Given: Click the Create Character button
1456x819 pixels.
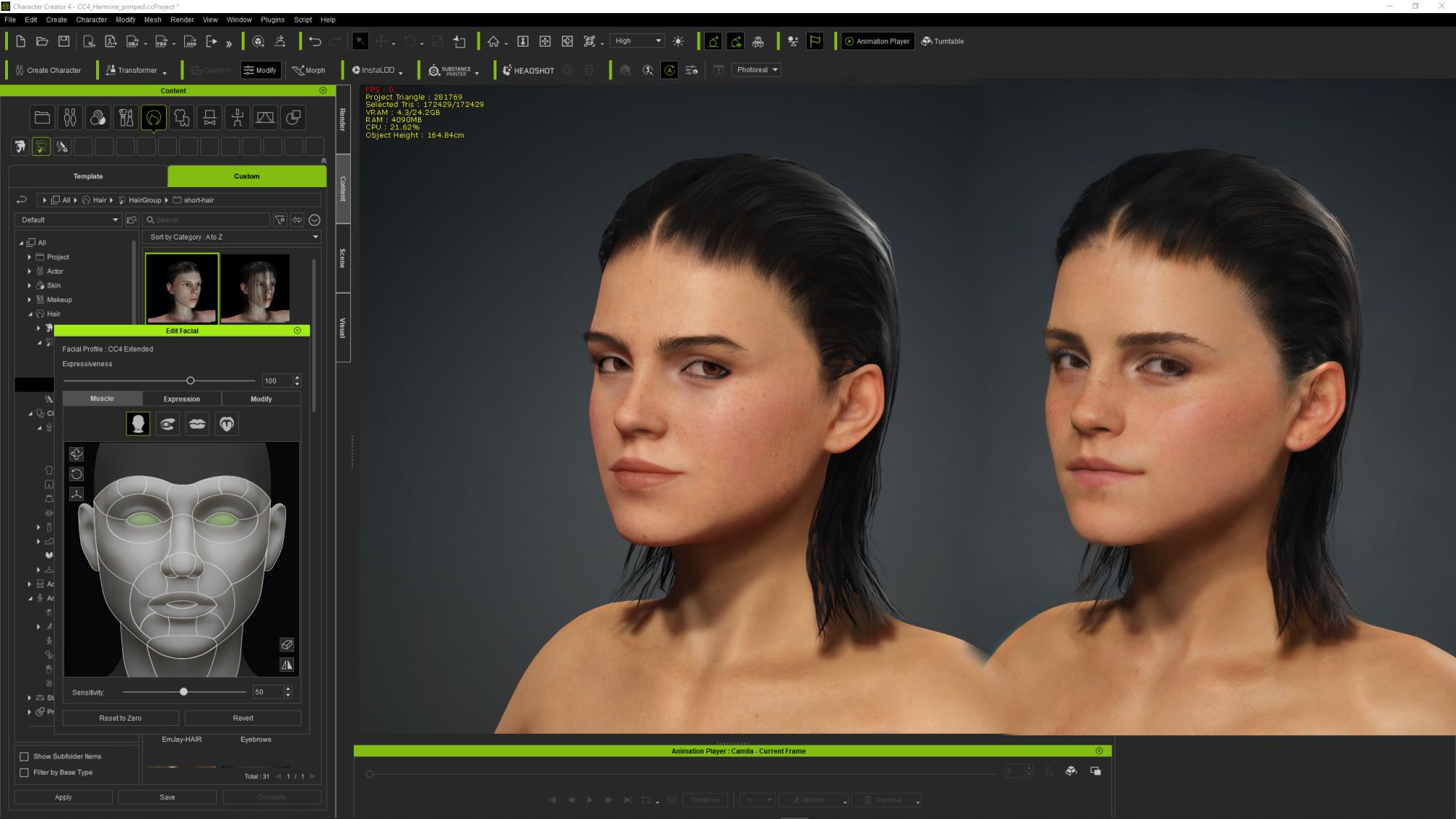Looking at the screenshot, I should click(x=48, y=71).
